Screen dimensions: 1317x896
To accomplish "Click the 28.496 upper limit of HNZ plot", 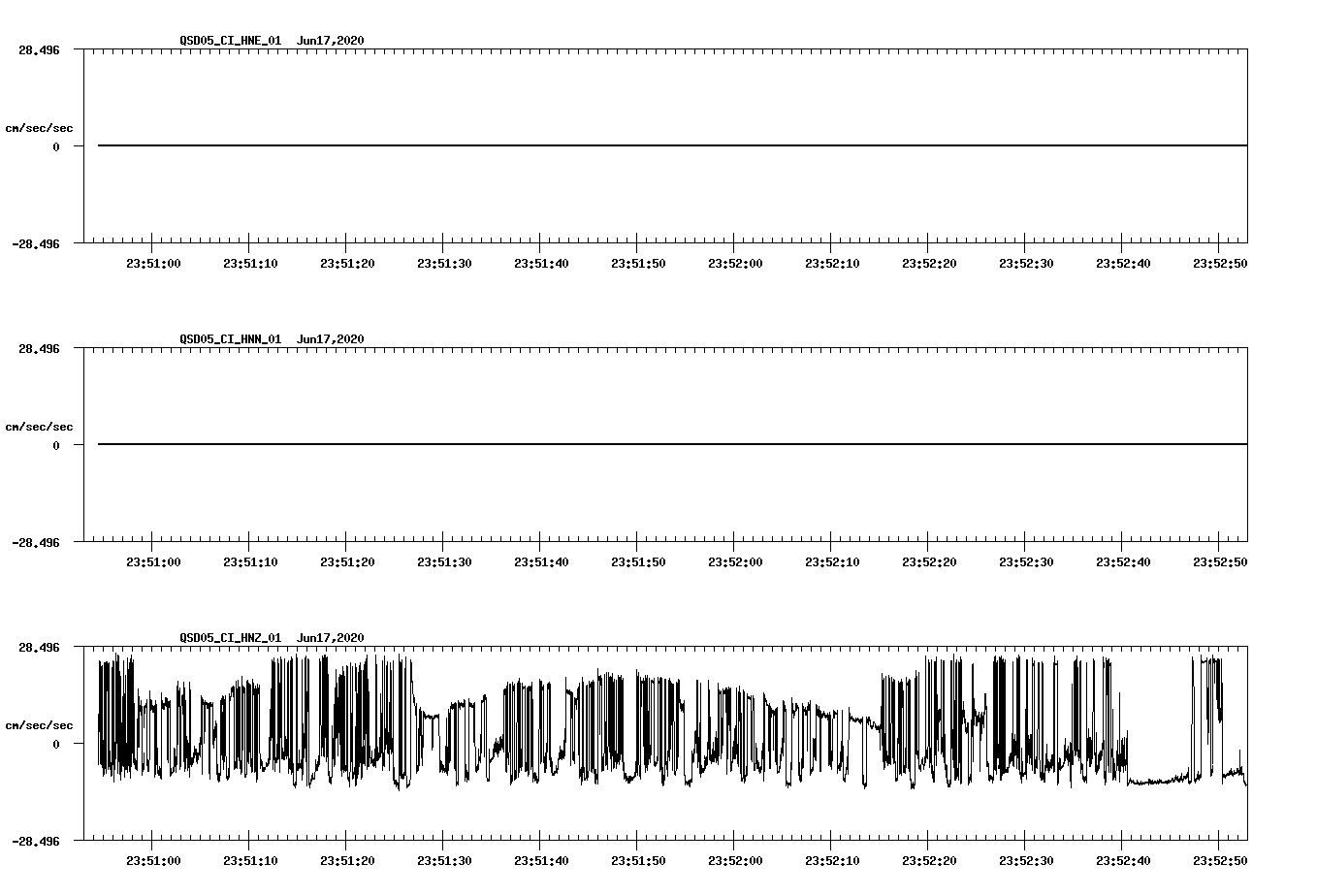I will [39, 647].
